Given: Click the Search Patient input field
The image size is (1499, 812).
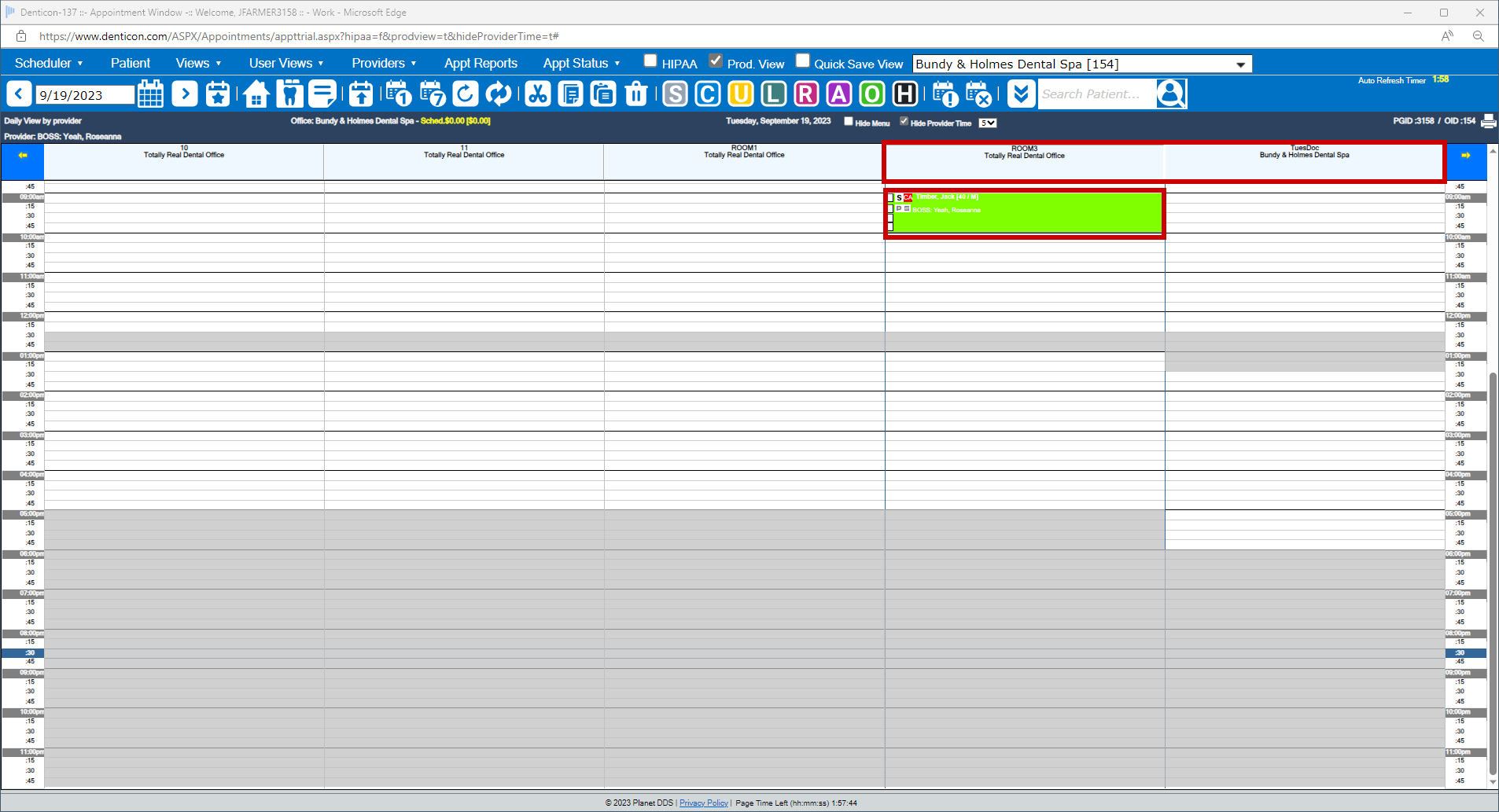Looking at the screenshot, I should pos(1096,94).
